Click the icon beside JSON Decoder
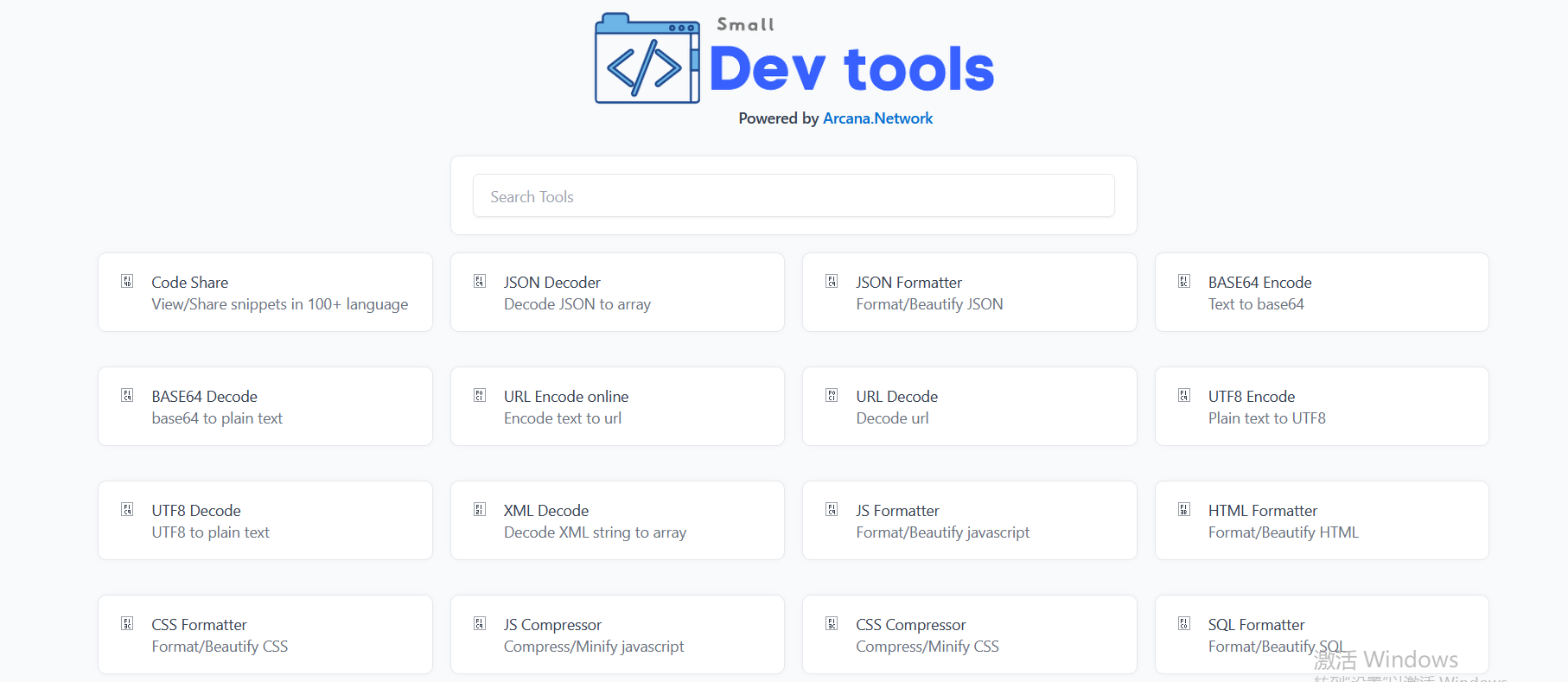This screenshot has width=1568, height=682. pyautogui.click(x=480, y=281)
